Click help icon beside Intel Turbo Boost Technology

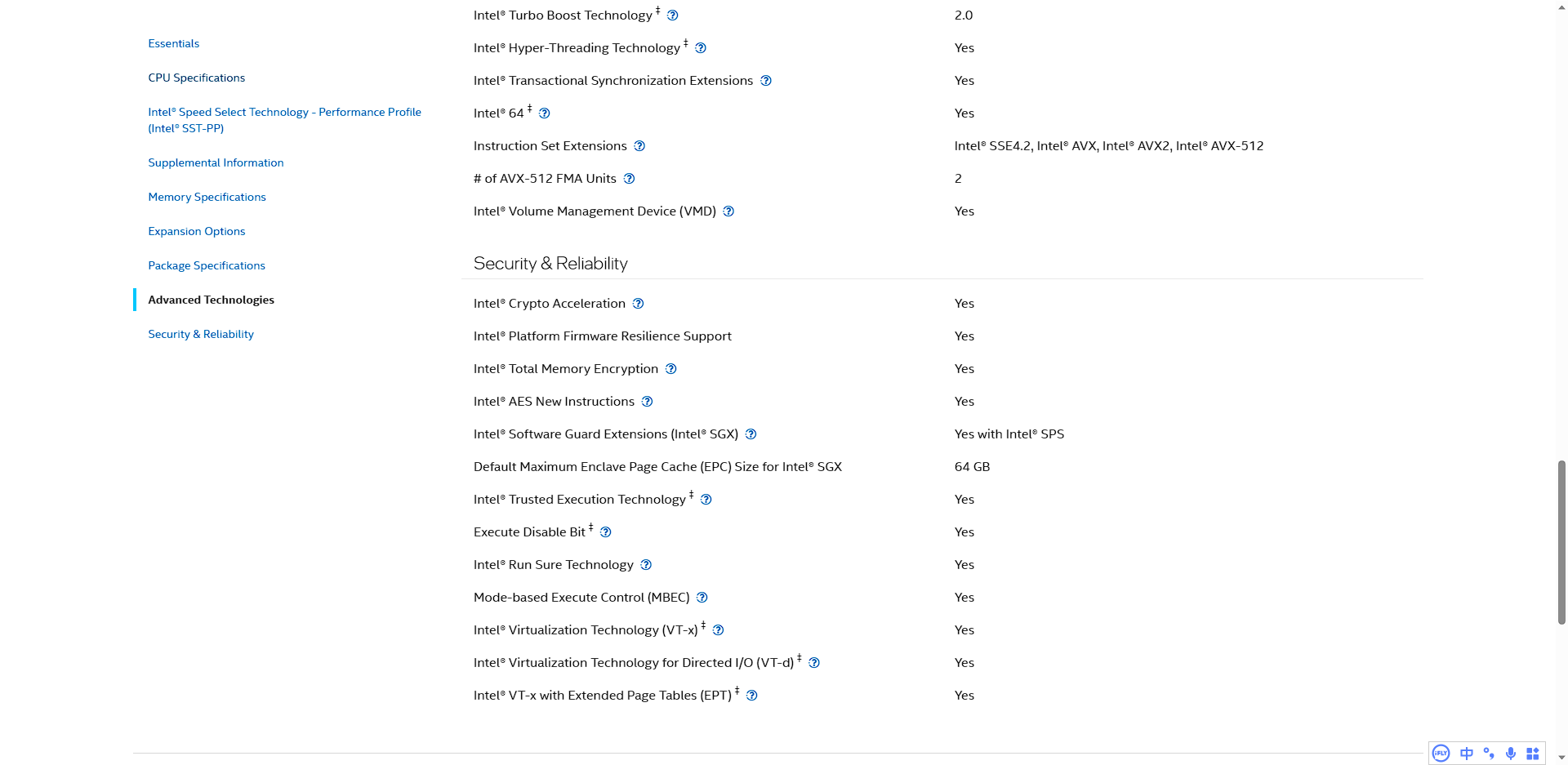[672, 16]
